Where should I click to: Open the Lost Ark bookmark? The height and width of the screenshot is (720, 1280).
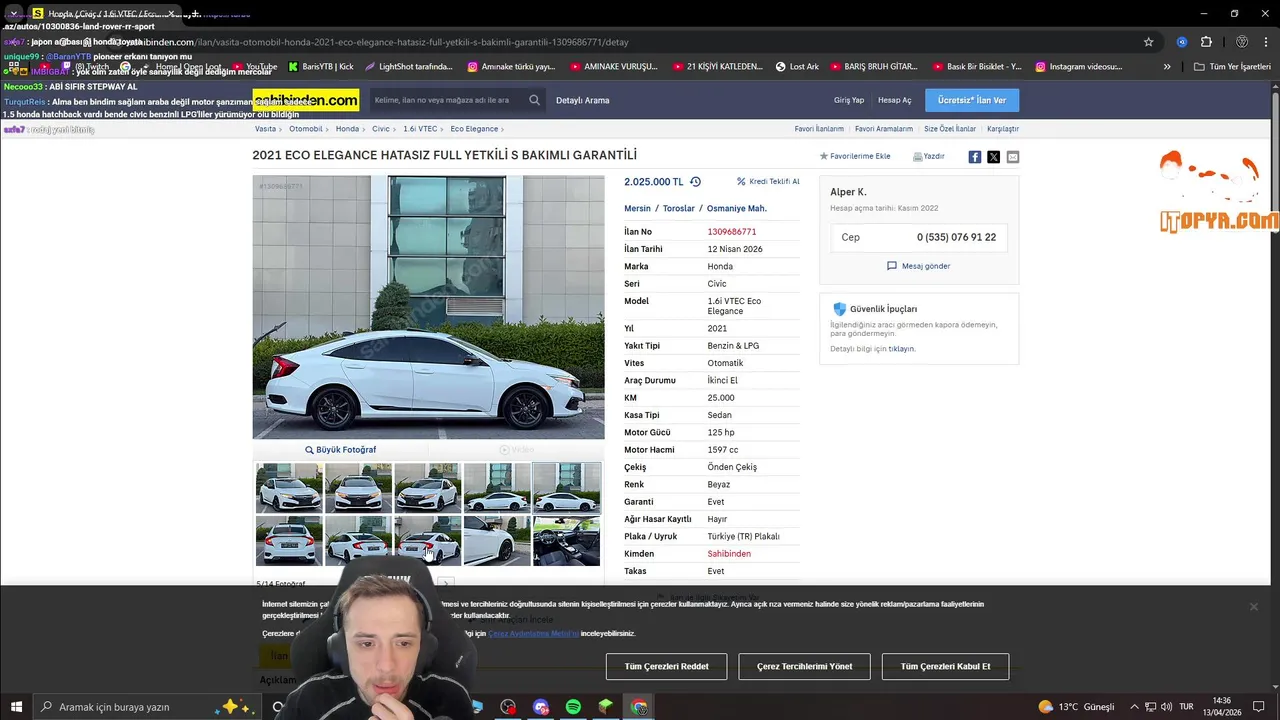pos(797,67)
